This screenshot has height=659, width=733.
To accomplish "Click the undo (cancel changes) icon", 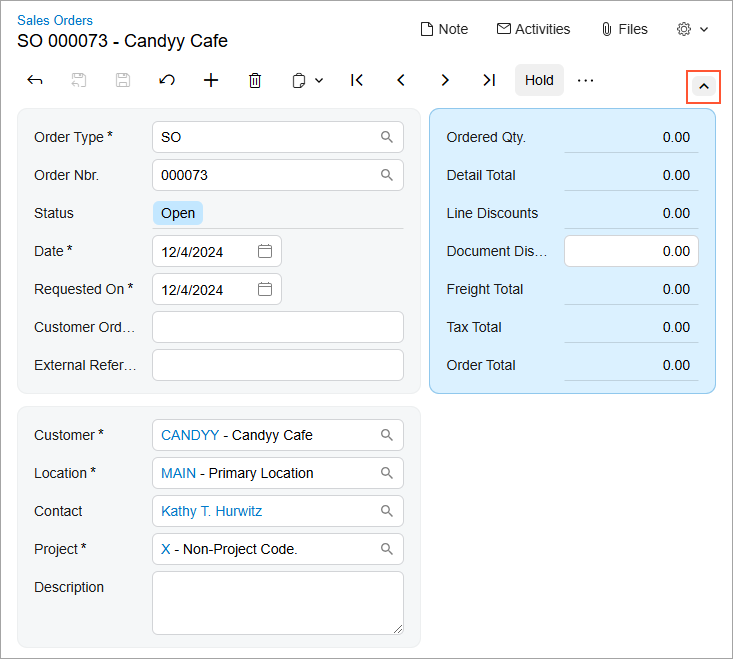I will coord(167,80).
